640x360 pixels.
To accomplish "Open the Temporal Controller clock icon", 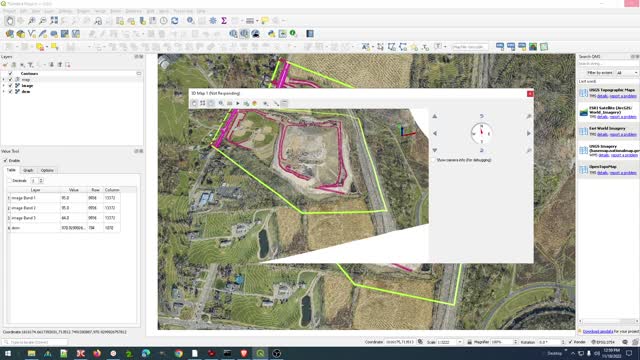I will 164,20.
